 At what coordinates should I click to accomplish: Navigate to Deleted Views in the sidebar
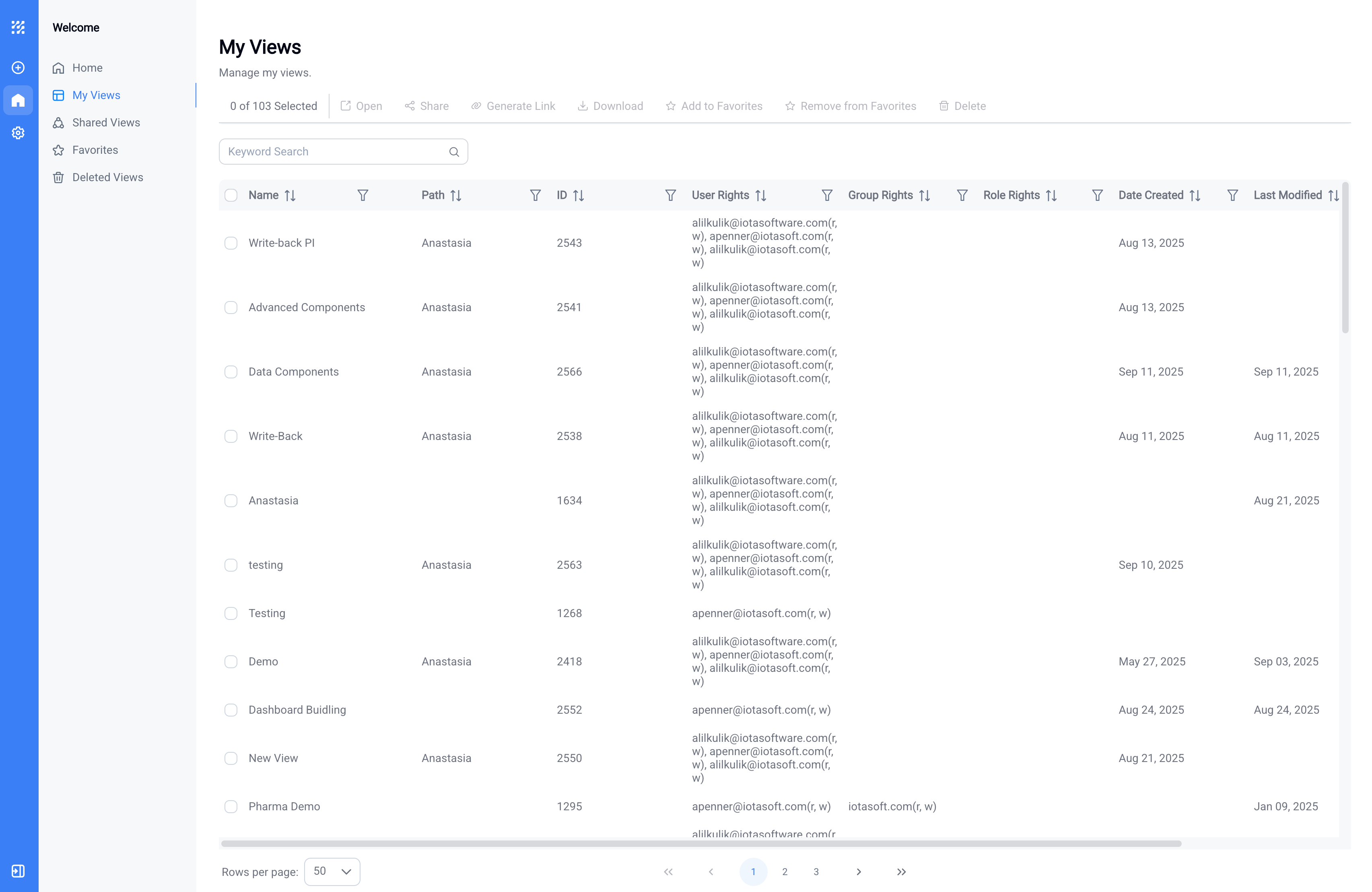click(107, 177)
